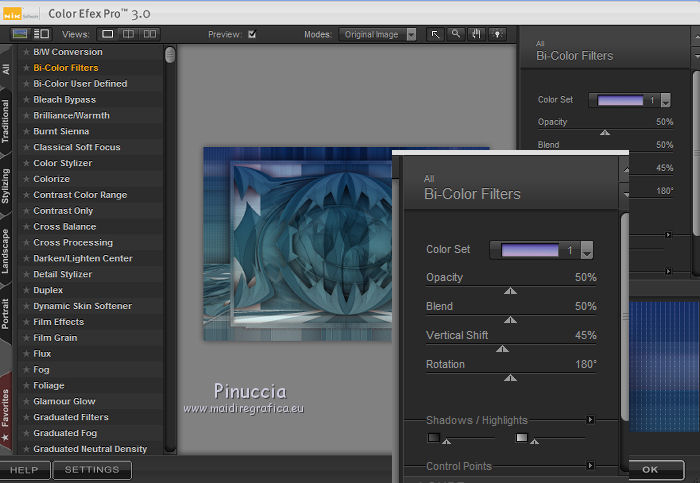Open the Traditional filter tab
The height and width of the screenshot is (483, 700).
(7, 120)
